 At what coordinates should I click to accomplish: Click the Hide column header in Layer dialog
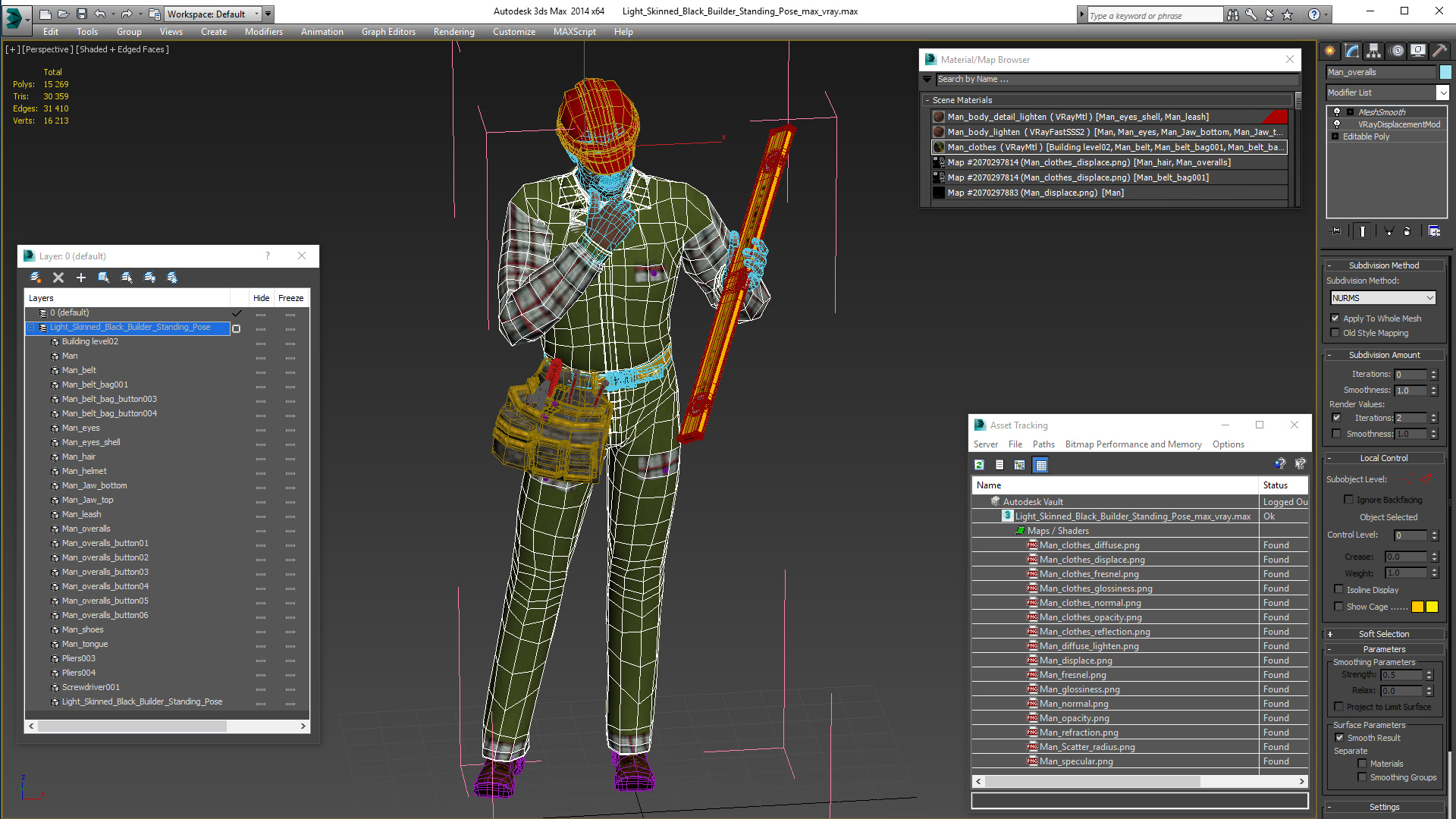[x=261, y=298]
